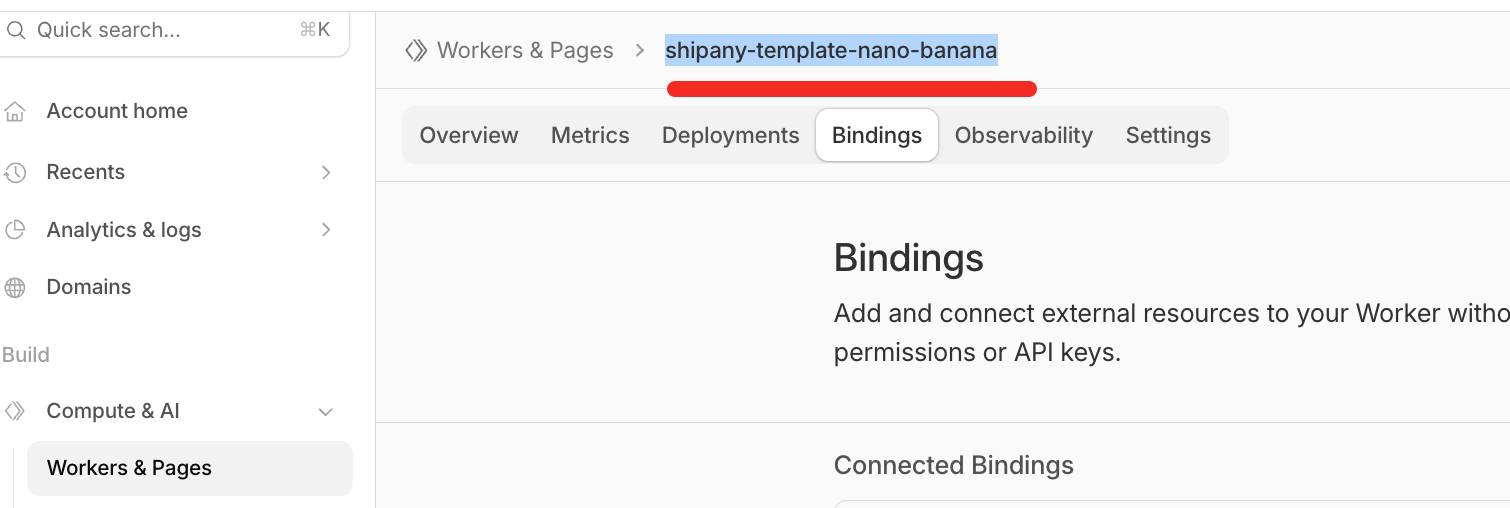
Task: Open Workers & Pages in the sidebar
Action: coord(129,468)
